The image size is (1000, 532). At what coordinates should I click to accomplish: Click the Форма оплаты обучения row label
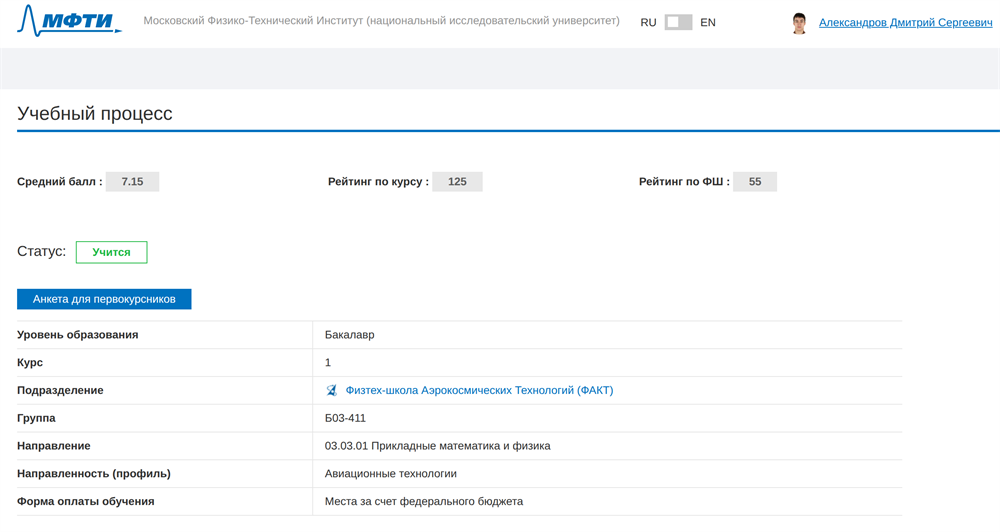pos(85,501)
